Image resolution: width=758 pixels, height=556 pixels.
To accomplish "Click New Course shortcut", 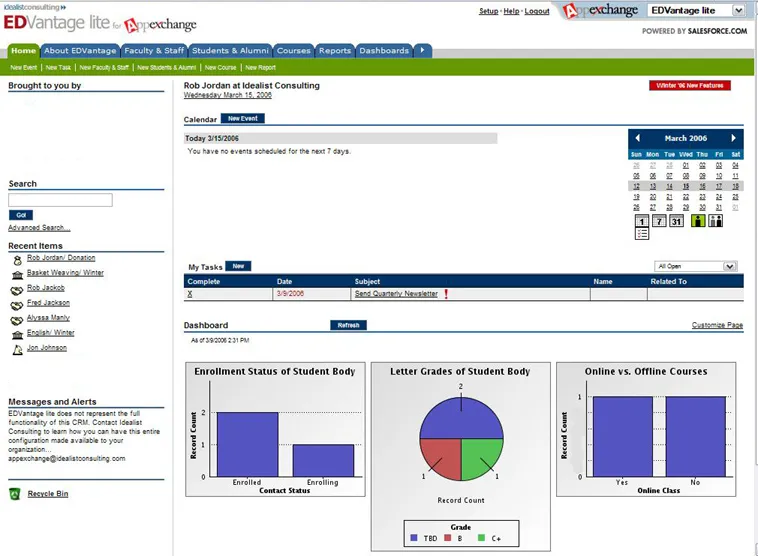I will pyautogui.click(x=220, y=68).
